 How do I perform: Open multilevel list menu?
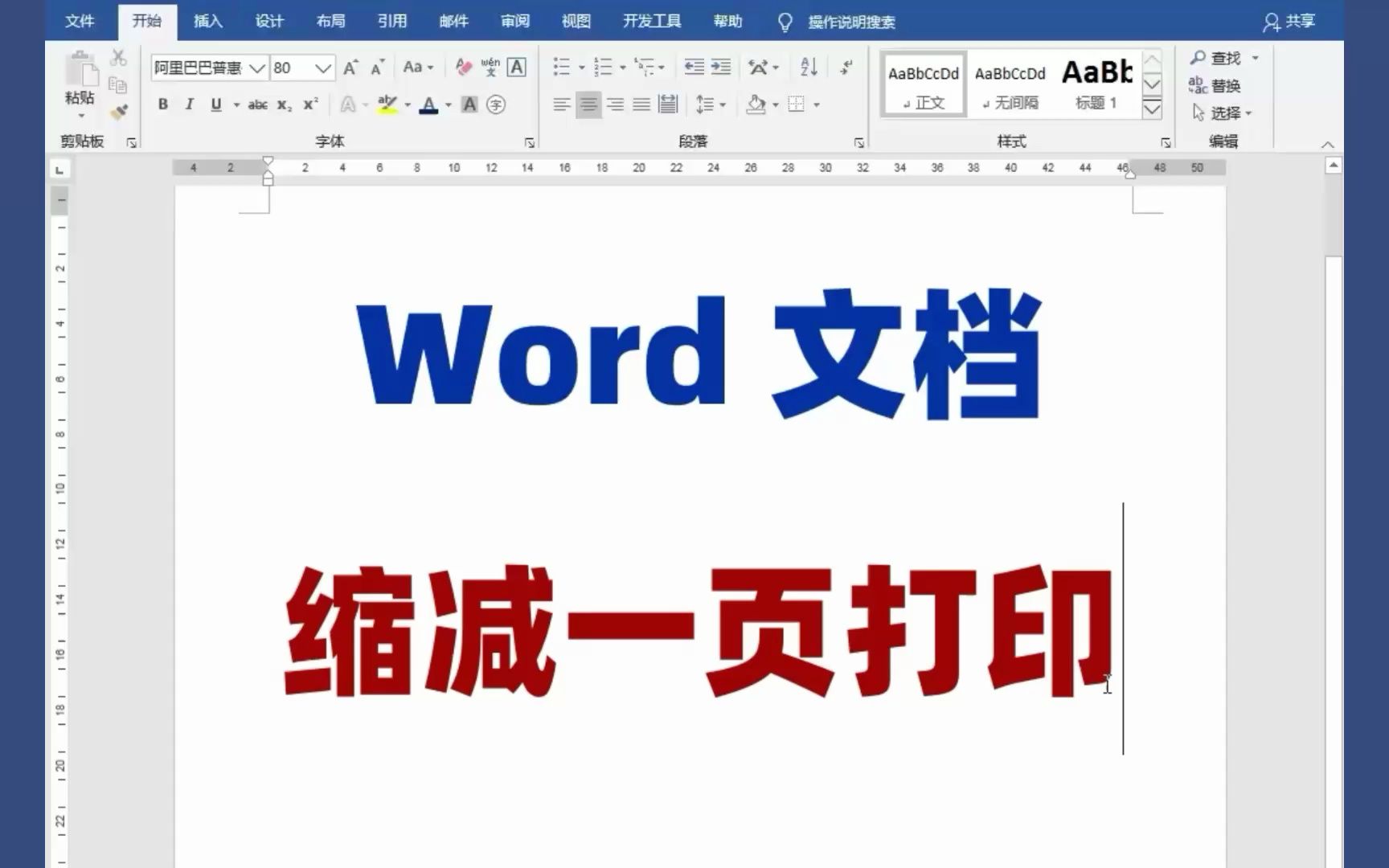point(649,67)
